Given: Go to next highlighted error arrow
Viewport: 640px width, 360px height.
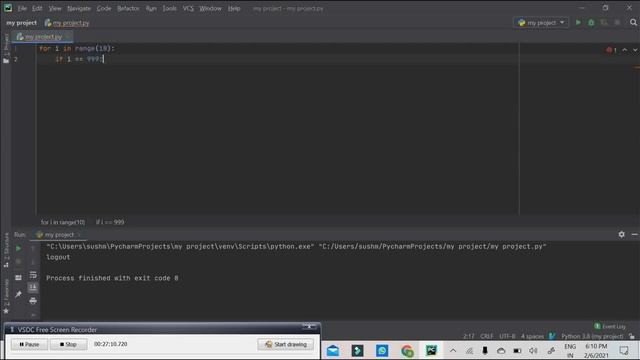Looking at the screenshot, I should tap(635, 50).
